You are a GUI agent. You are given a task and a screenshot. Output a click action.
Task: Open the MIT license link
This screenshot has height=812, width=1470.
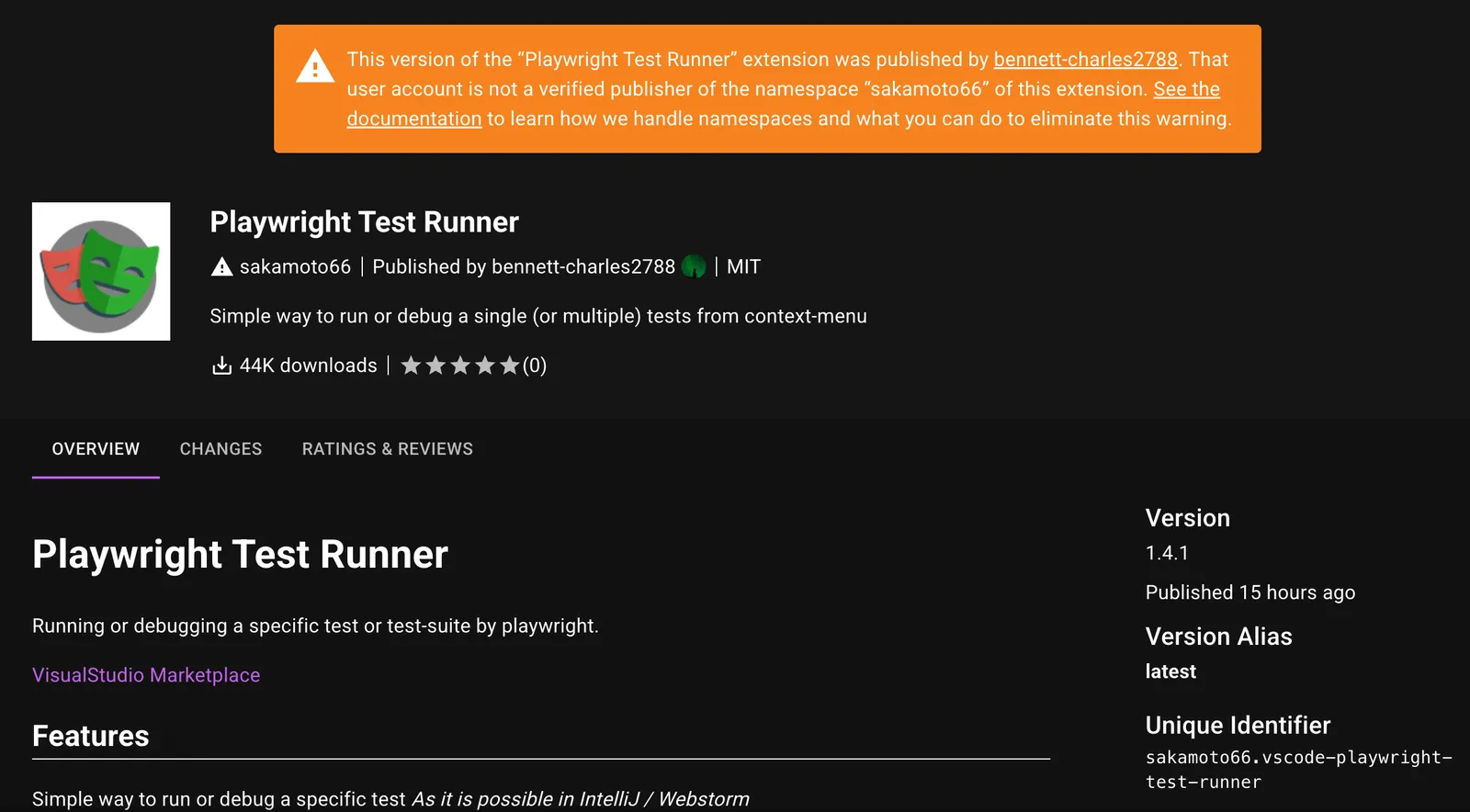point(743,266)
